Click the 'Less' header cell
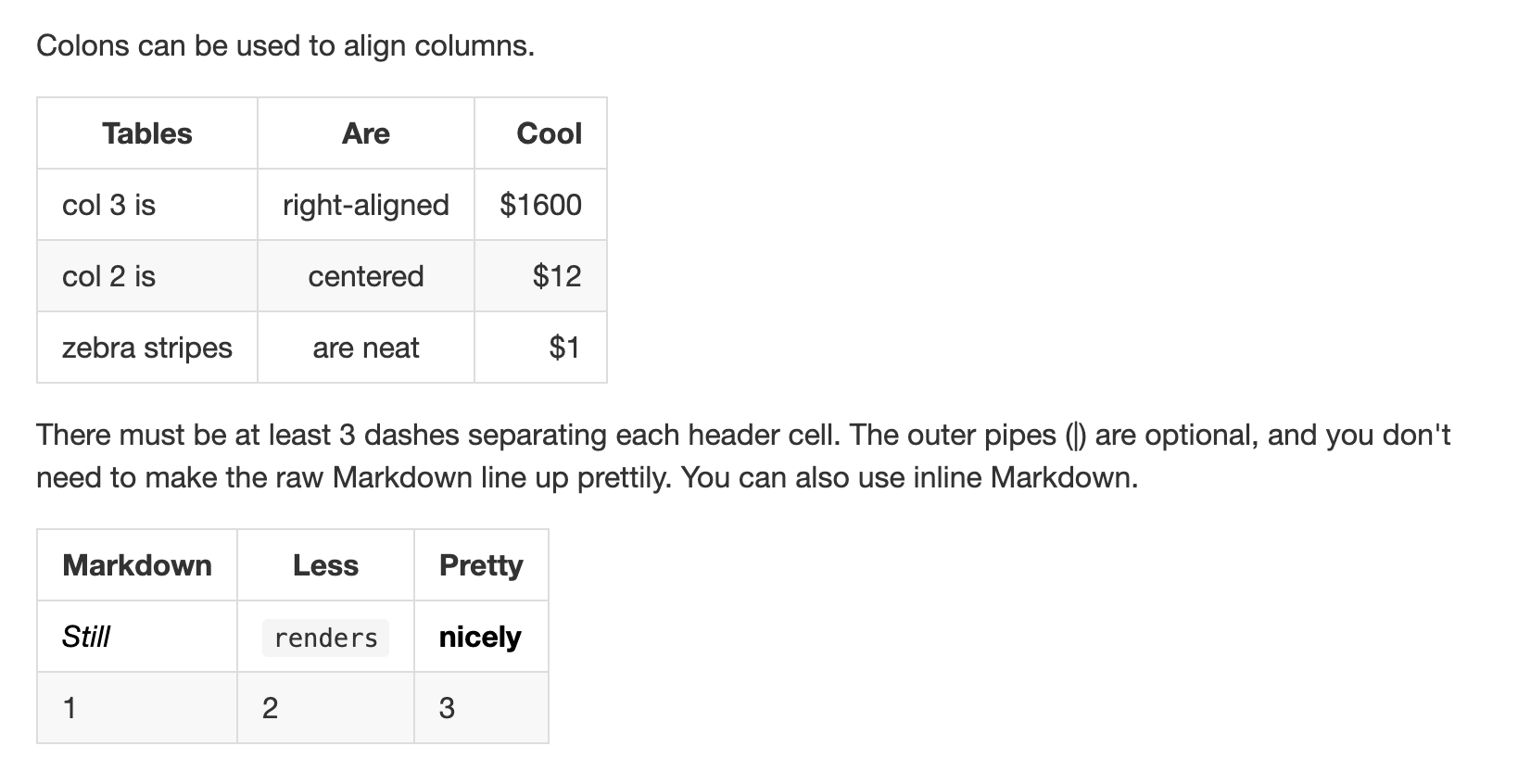The image size is (1518, 784). point(325,565)
